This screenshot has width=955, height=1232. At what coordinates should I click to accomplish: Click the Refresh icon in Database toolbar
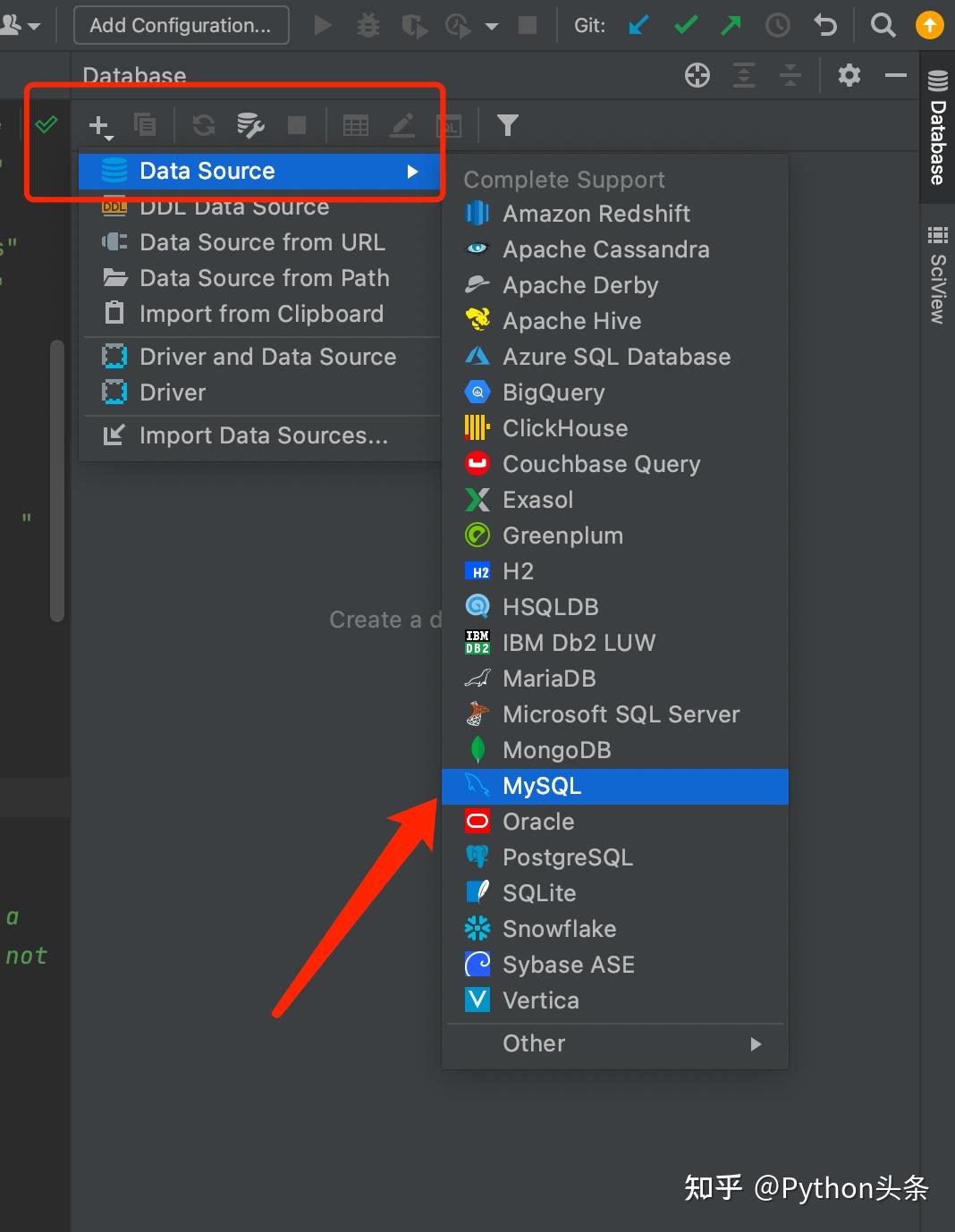[x=204, y=125]
